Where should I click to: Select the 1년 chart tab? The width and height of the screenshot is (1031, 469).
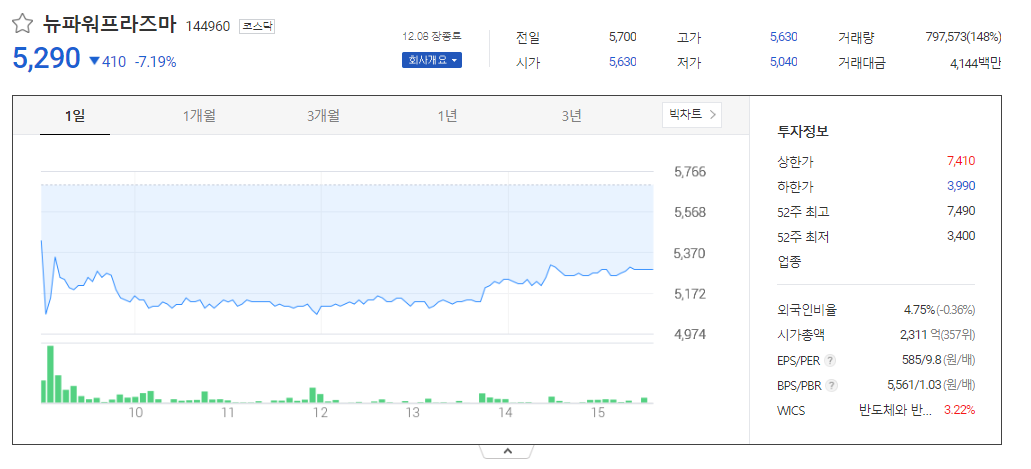[447, 116]
